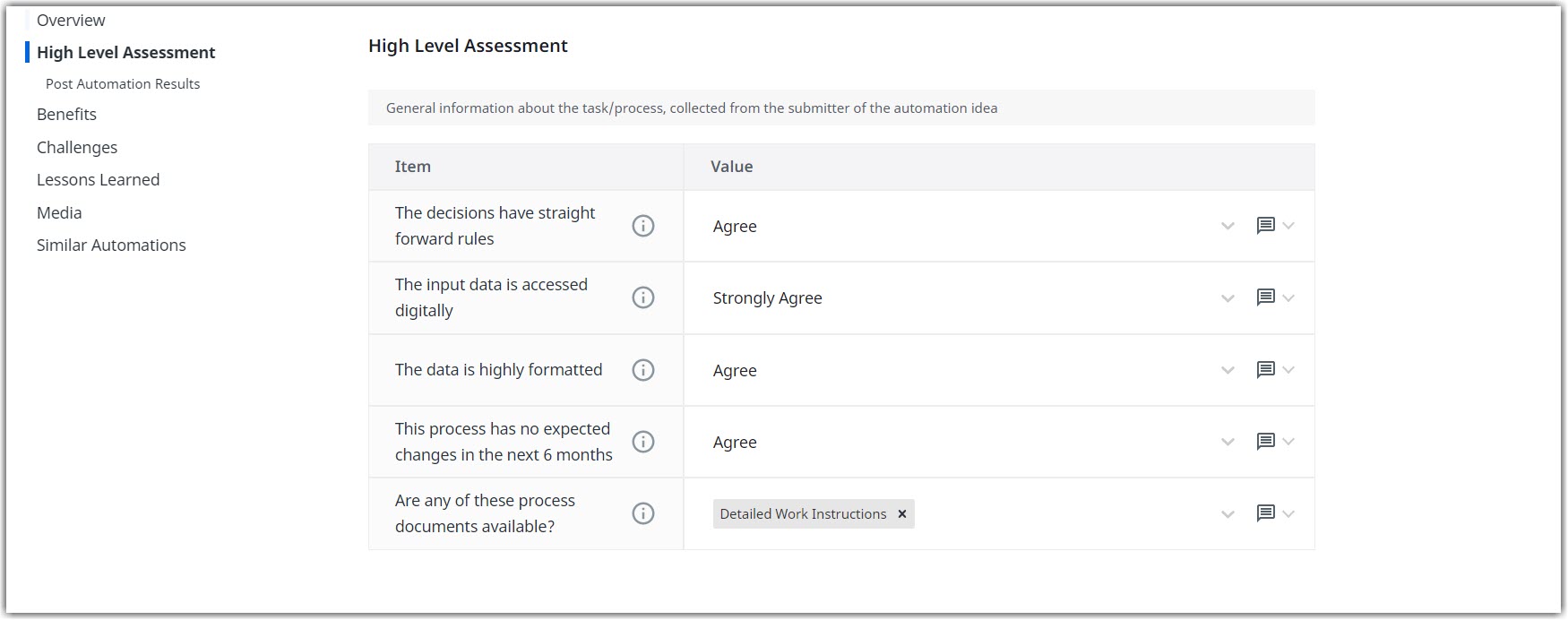The image size is (1568, 620).
Task: Go to Overview section
Action: [x=71, y=20]
